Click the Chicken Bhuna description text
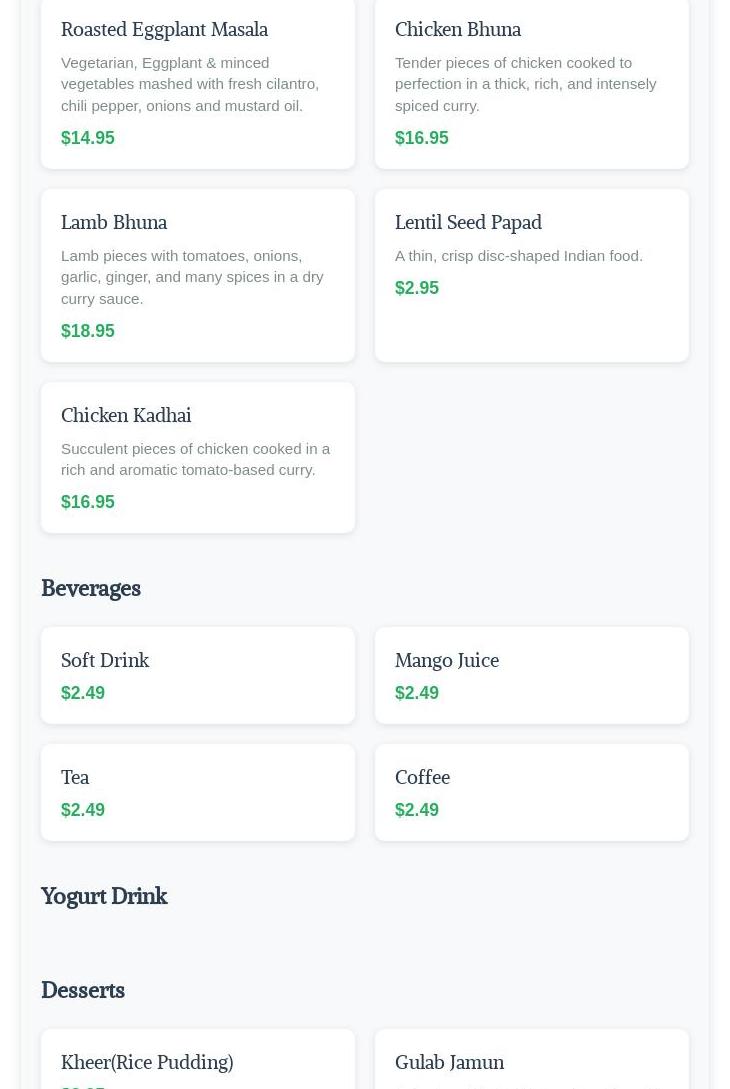This screenshot has width=730, height=1089. [x=525, y=84]
